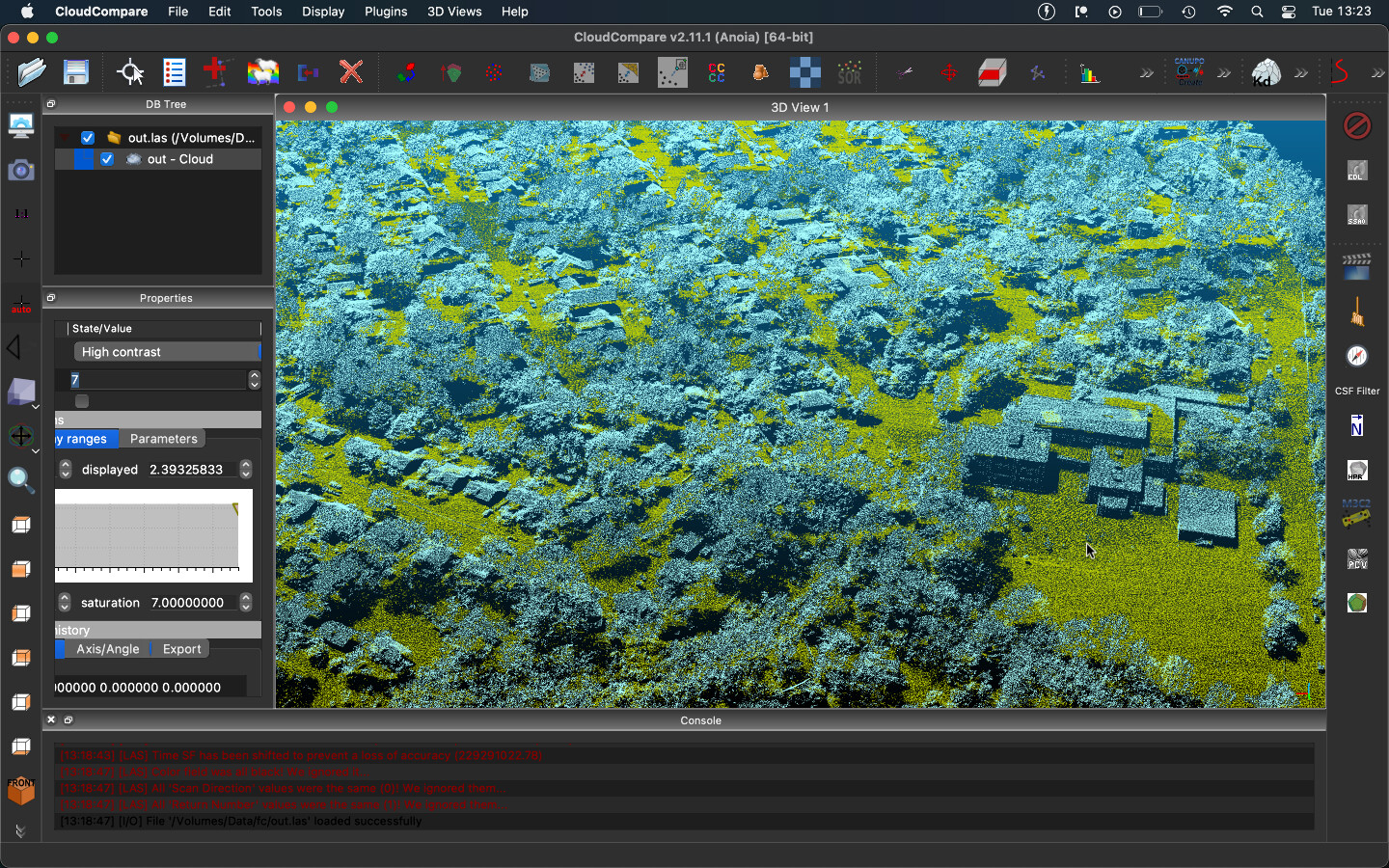Collapse the out.las tree node
This screenshot has height=868, width=1389.
coord(65,138)
